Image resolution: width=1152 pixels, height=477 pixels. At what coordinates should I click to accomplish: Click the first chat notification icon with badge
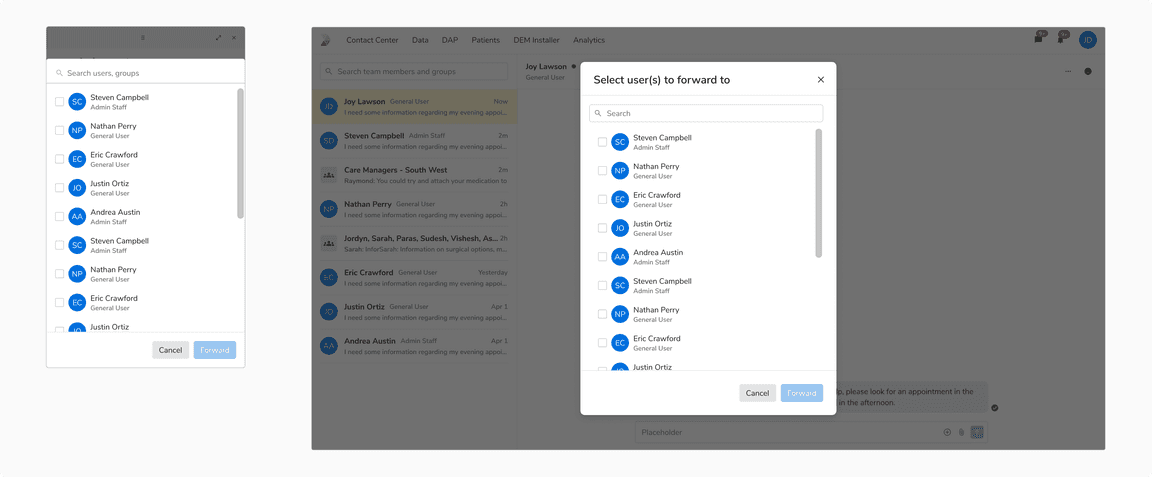[1040, 37]
